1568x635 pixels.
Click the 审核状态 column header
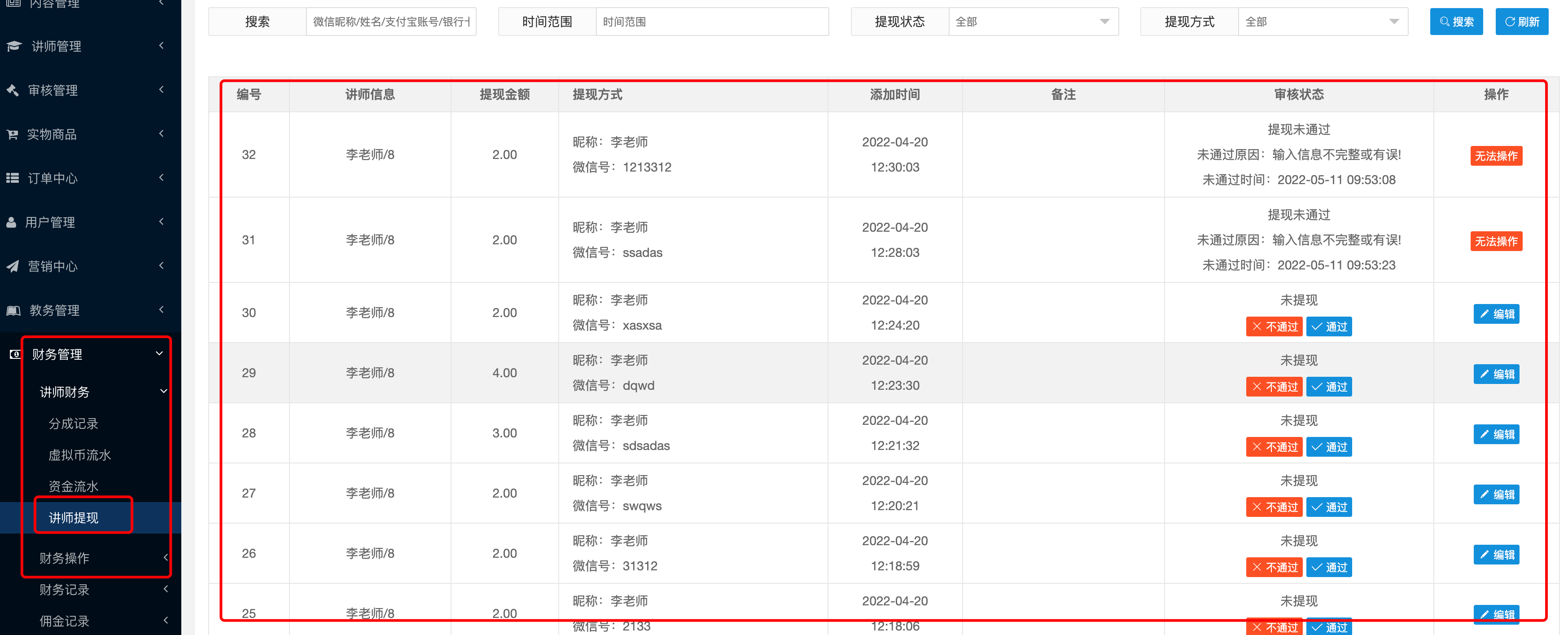pyautogui.click(x=1299, y=94)
